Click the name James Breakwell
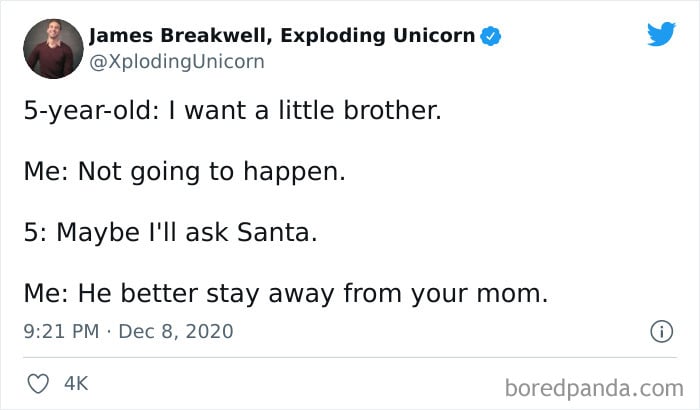 point(180,36)
